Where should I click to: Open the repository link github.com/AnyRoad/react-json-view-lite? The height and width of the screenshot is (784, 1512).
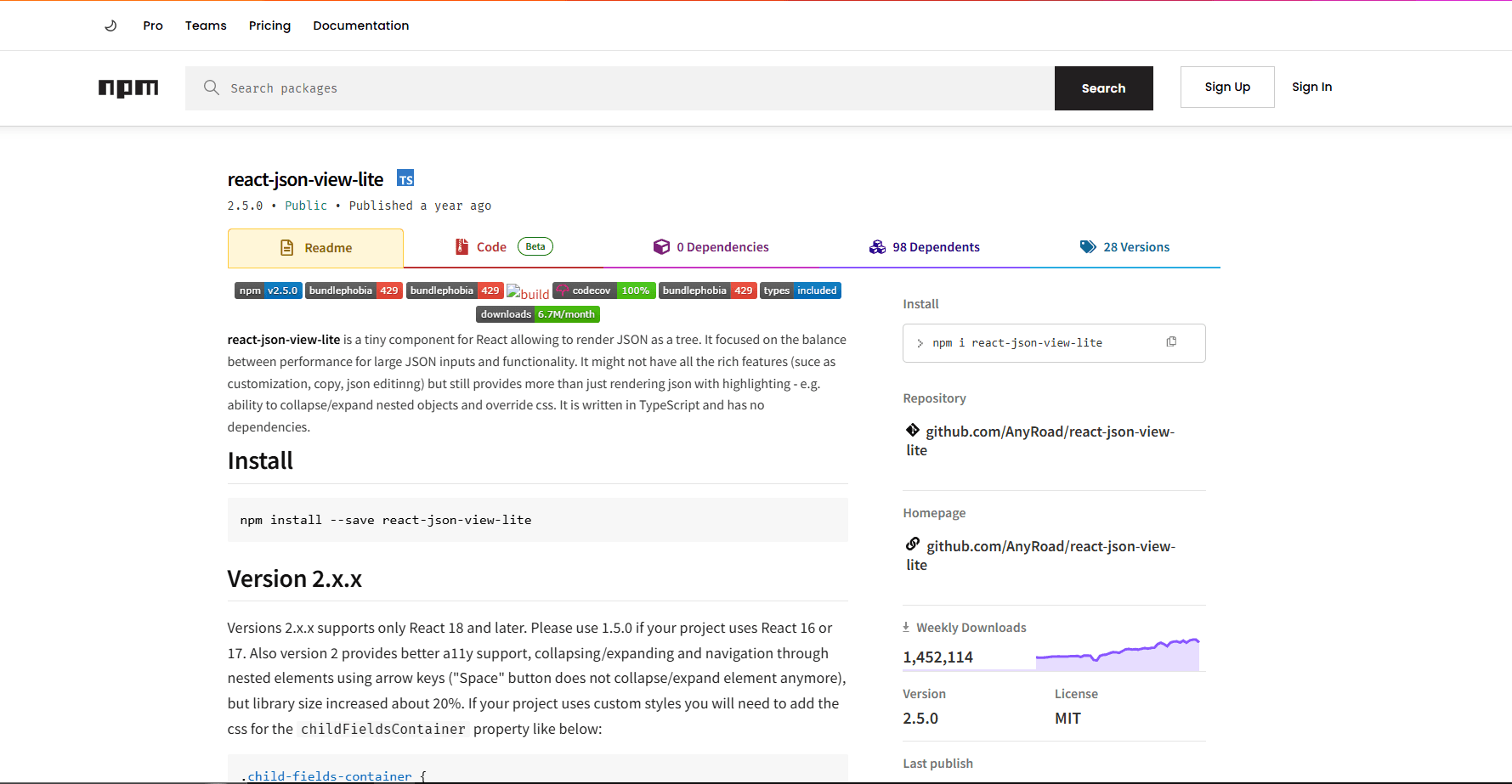pyautogui.click(x=1040, y=441)
